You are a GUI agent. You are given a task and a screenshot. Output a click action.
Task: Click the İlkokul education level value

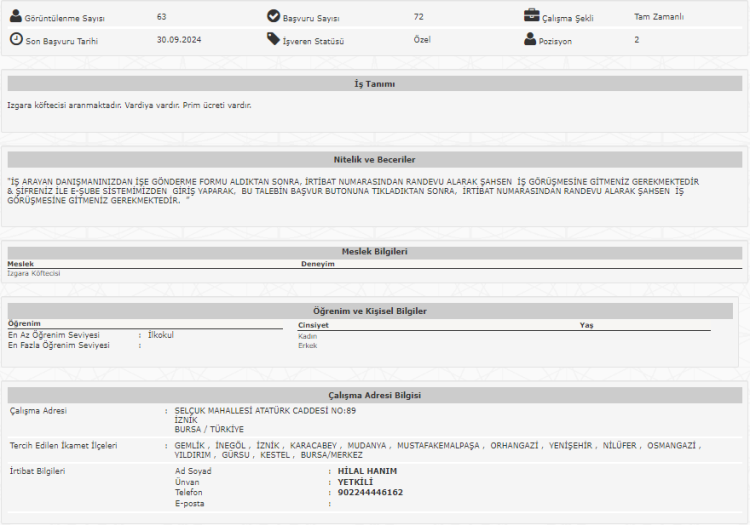coord(161,335)
